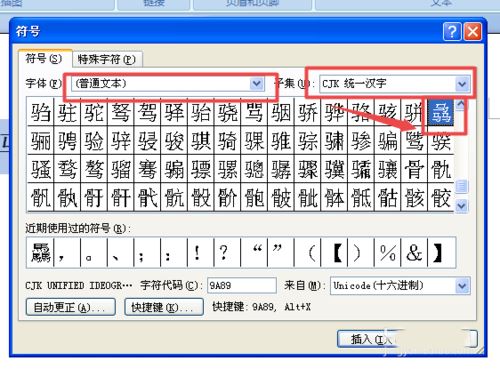Image resolution: width=500 pixels, height=369 pixels.
Task: Pick the 骂 character
Action: [254, 112]
